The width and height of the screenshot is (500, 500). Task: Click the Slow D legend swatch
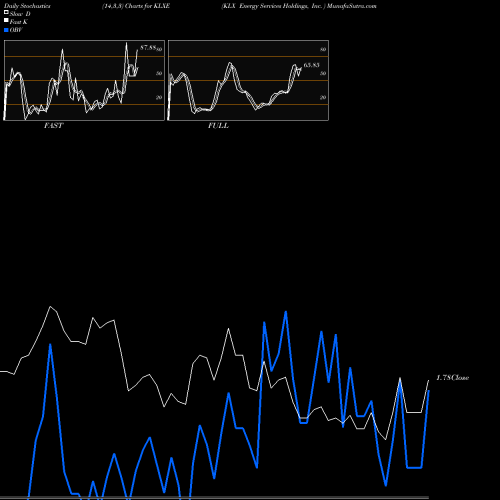[x=6, y=12]
